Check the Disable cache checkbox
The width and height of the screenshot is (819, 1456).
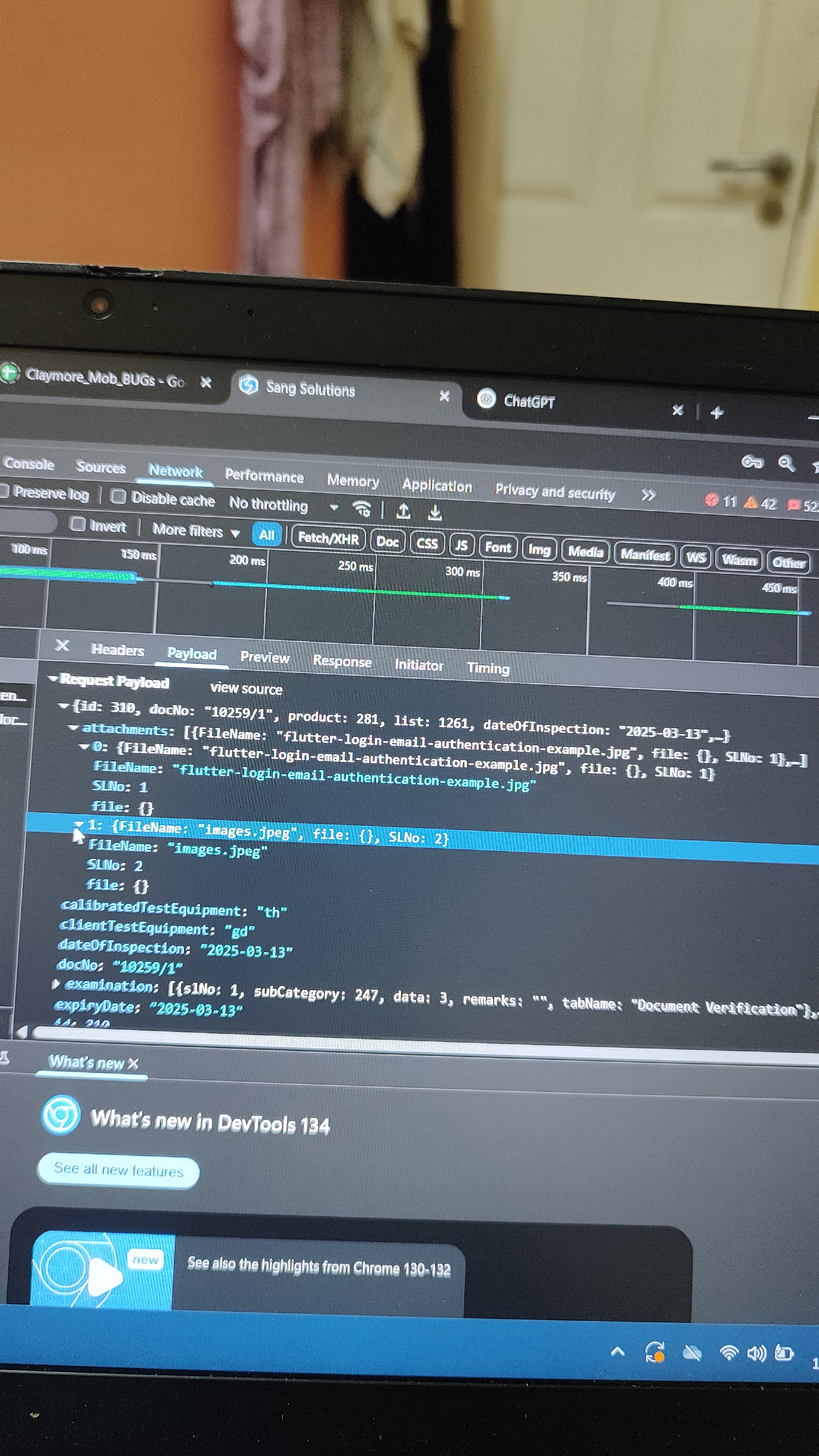coord(118,496)
